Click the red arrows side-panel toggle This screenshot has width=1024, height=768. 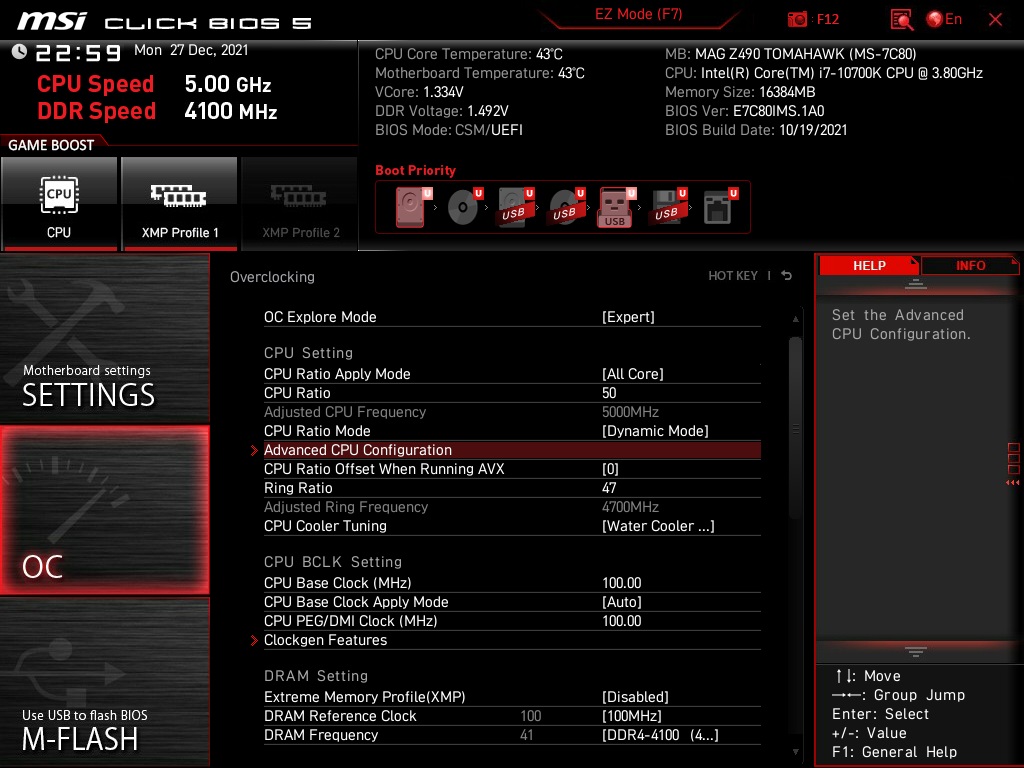[x=1013, y=483]
